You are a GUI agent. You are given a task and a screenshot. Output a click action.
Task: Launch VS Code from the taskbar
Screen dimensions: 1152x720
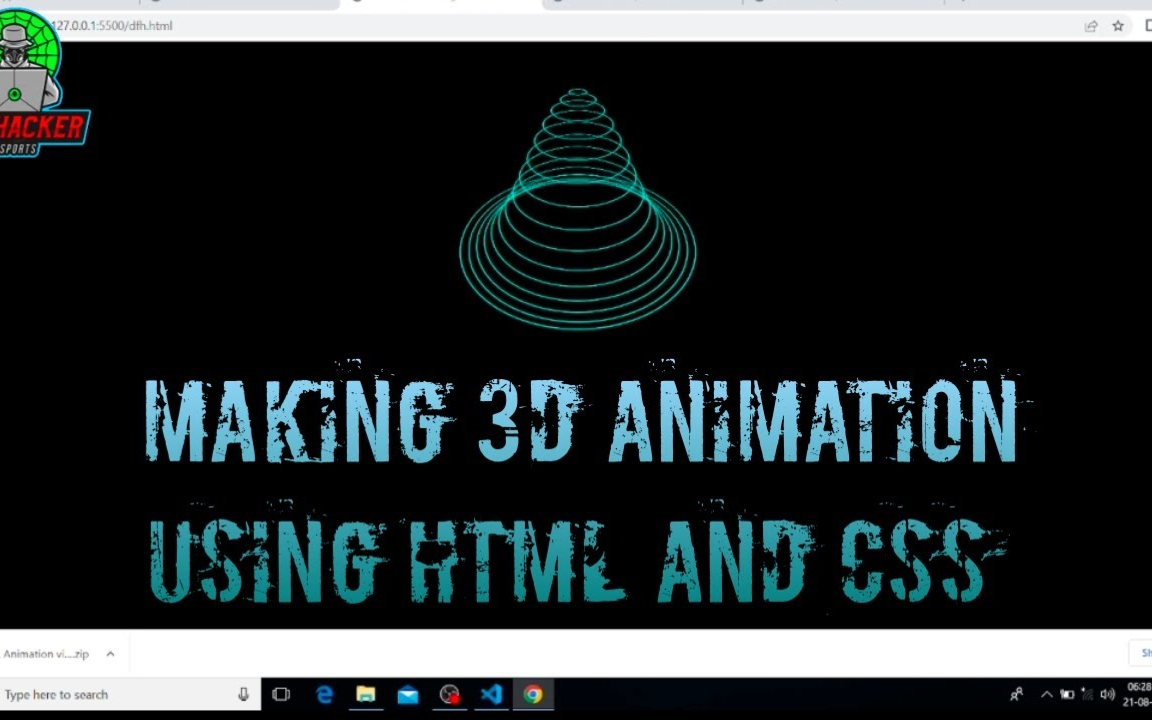coord(490,694)
